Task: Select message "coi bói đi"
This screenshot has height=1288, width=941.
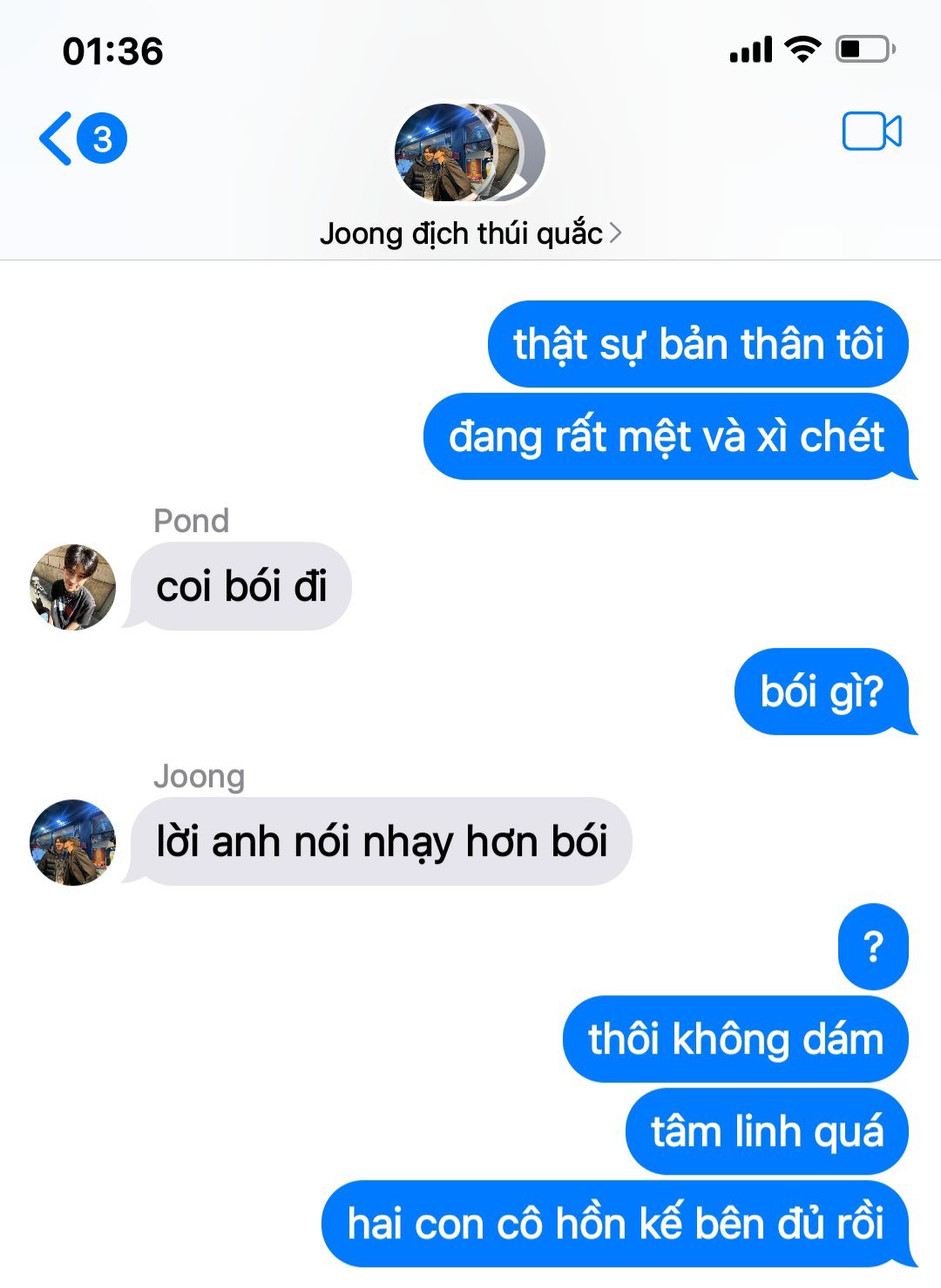Action: pyautogui.click(x=240, y=586)
